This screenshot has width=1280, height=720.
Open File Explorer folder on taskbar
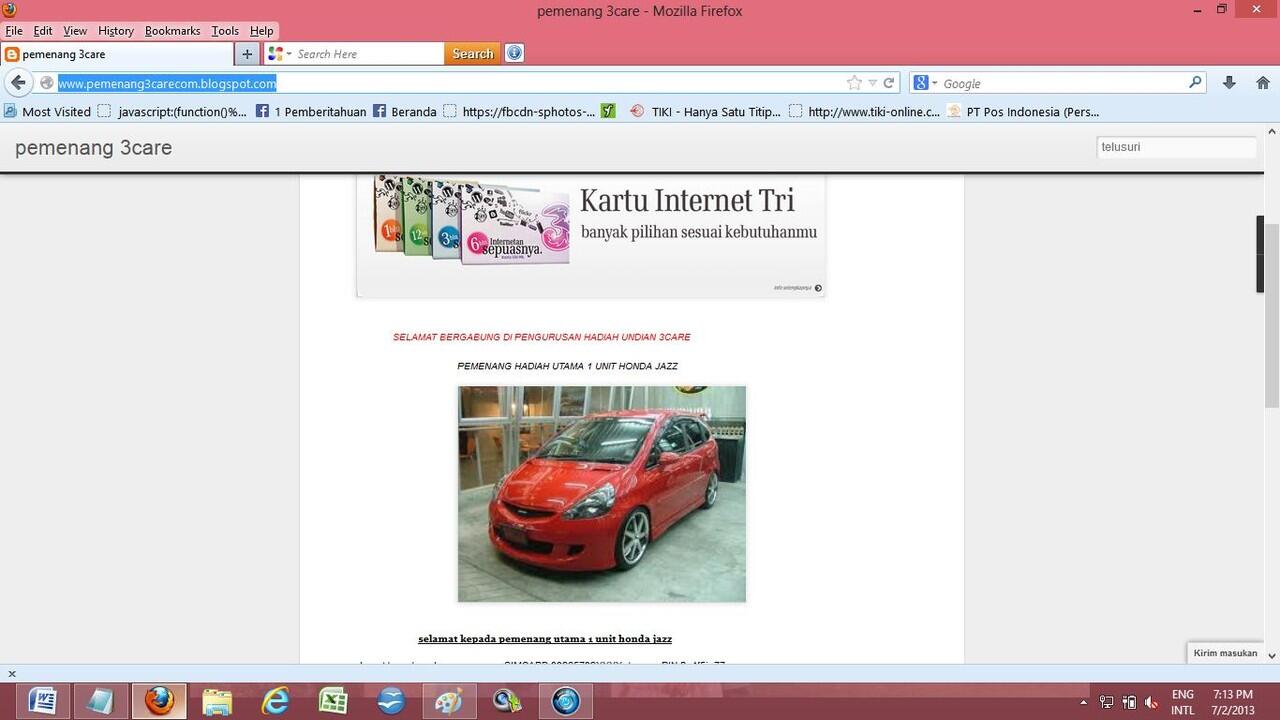point(216,701)
